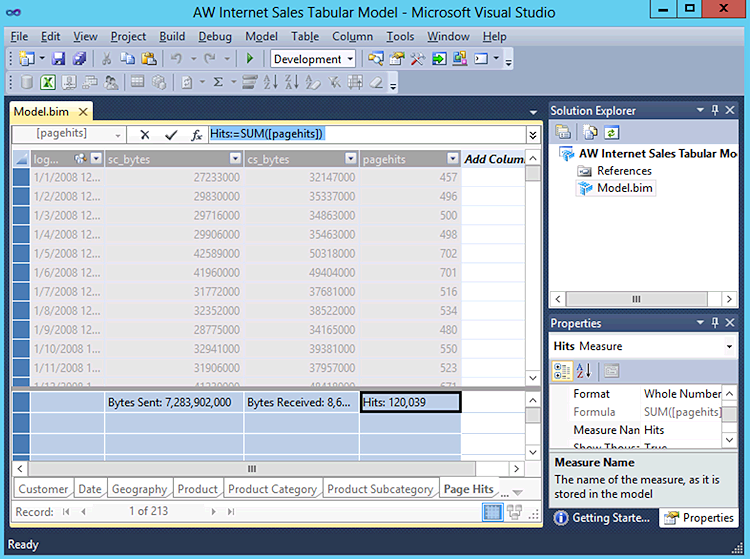Image resolution: width=750 pixels, height=559 pixels.
Task: Open the Model menu
Action: pos(261,36)
